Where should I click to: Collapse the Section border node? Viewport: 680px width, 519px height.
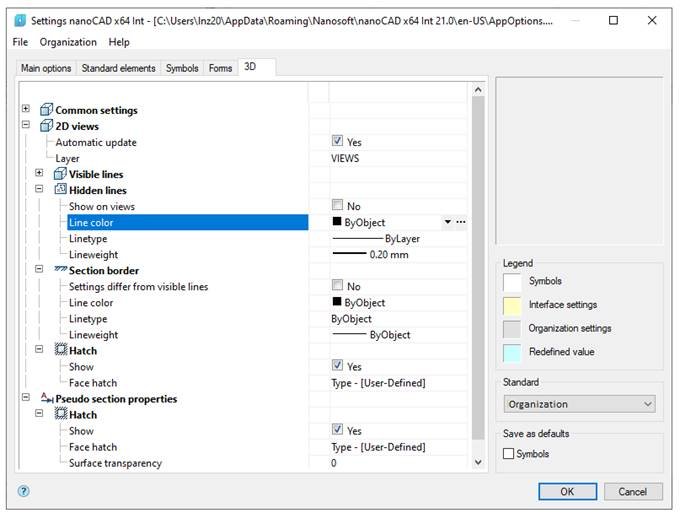tap(39, 269)
